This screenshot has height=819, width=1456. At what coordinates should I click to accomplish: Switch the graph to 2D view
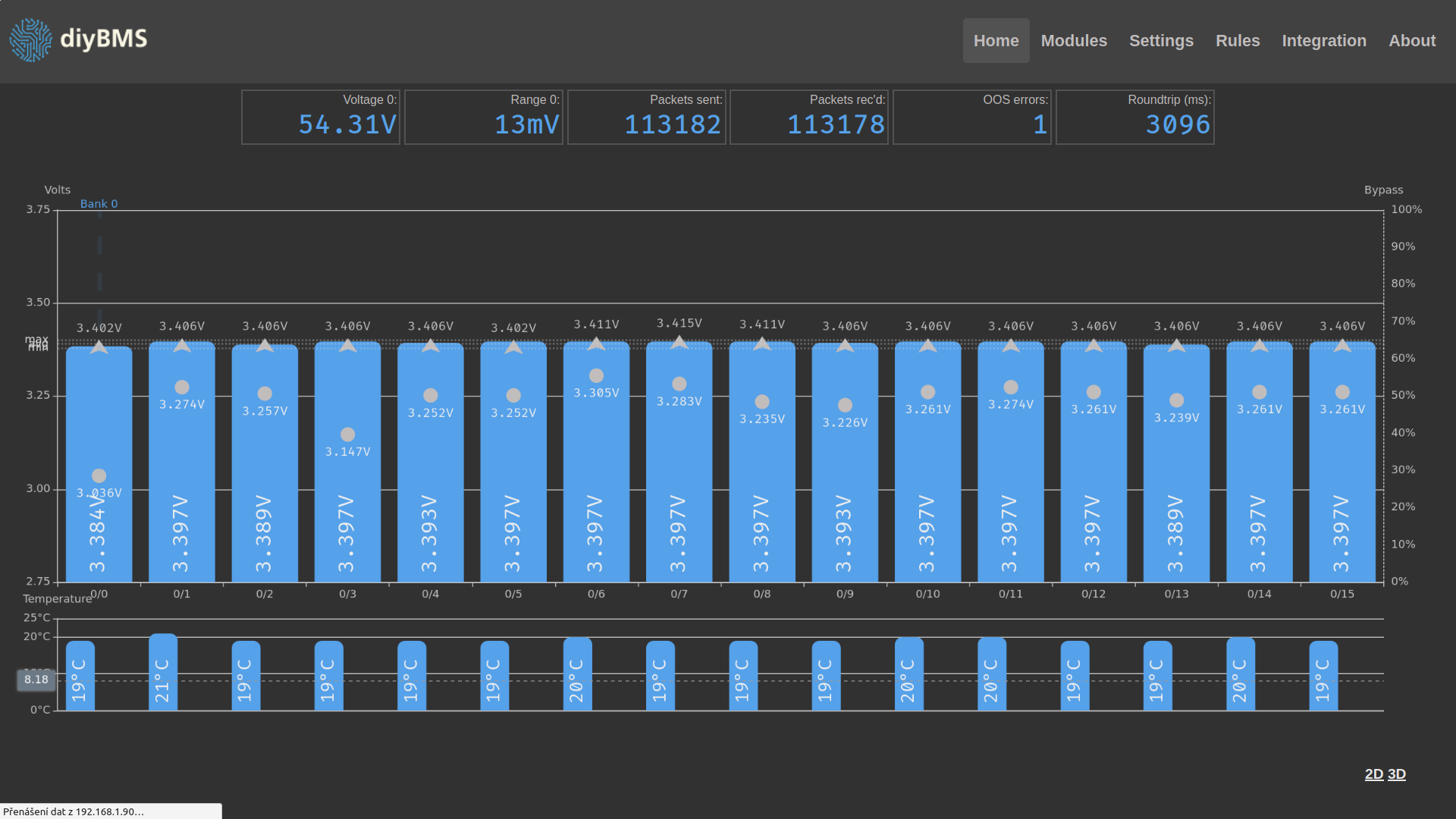1373,774
